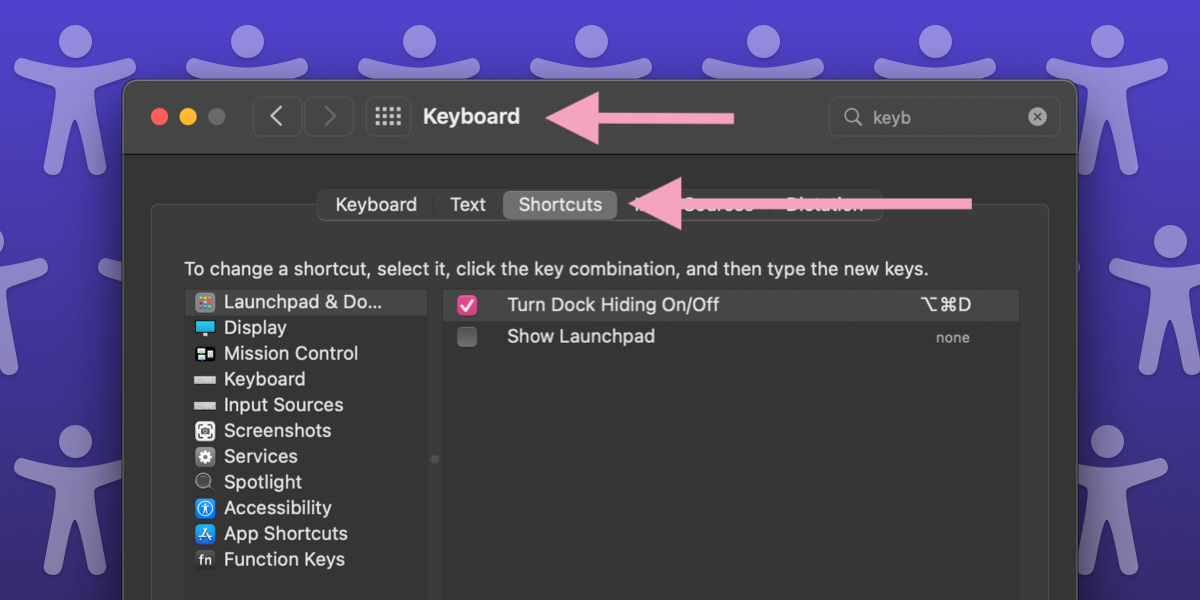This screenshot has width=1200, height=600.
Task: Select the App Shortcuts icon
Action: click(205, 534)
